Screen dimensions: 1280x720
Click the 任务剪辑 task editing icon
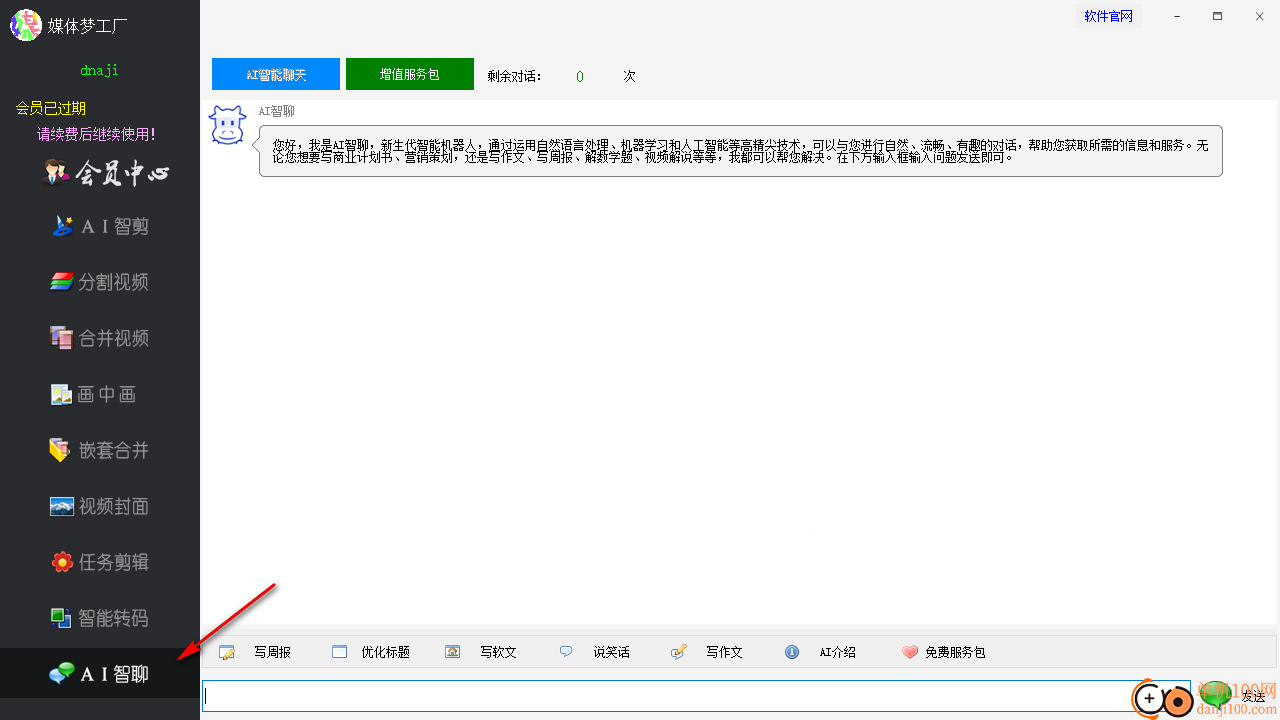tap(62, 562)
